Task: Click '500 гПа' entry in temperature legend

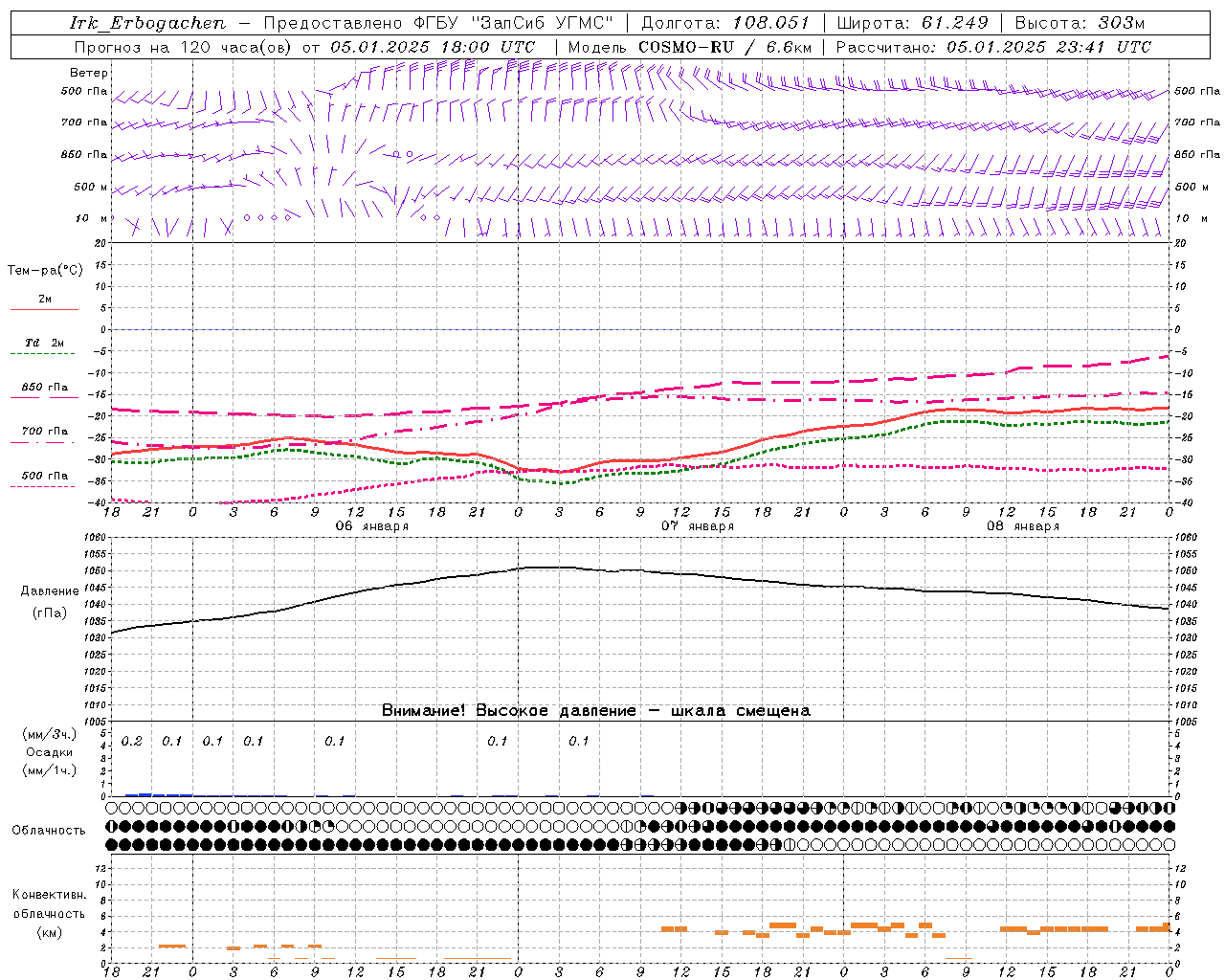Action: 45,476
